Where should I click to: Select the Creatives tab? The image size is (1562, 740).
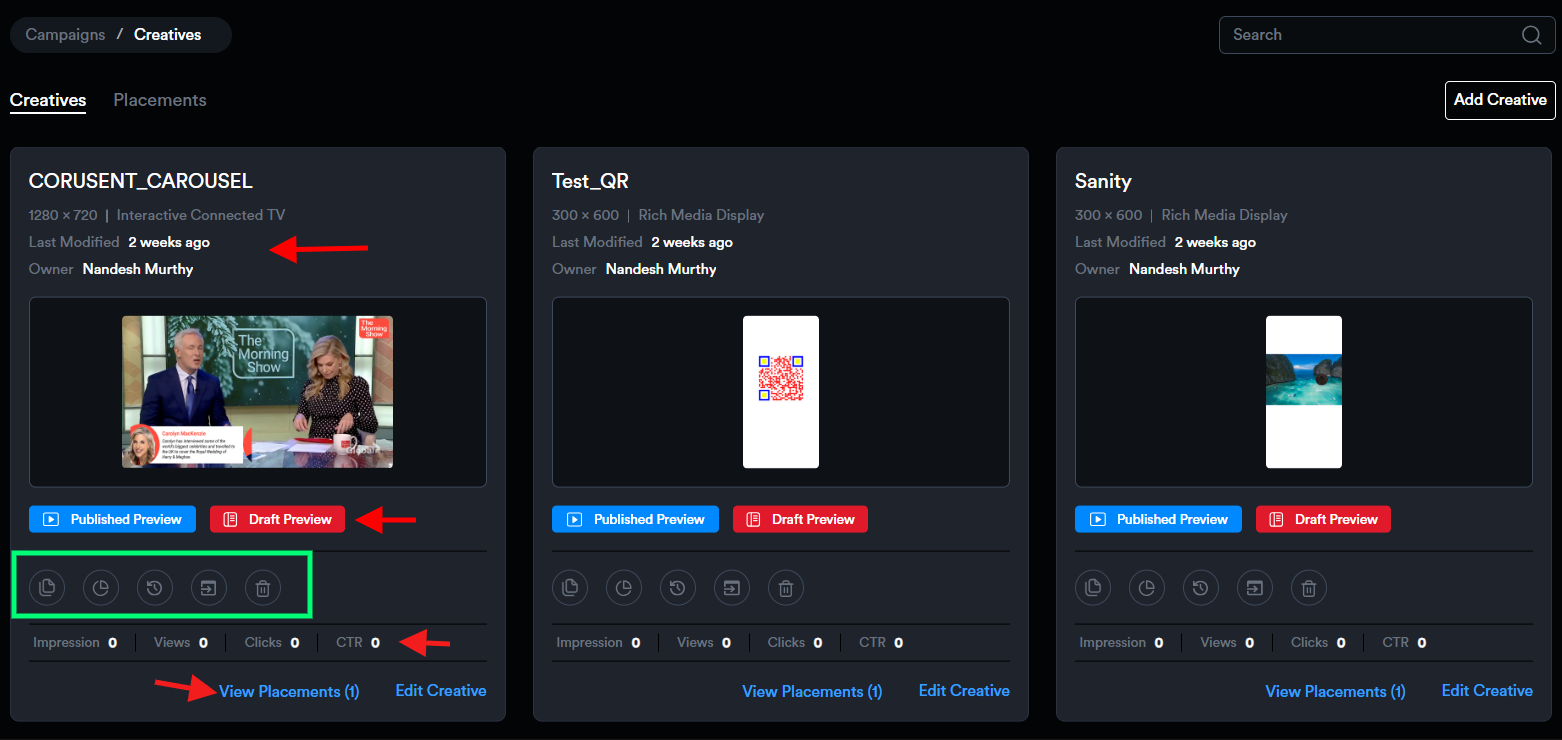click(x=48, y=100)
